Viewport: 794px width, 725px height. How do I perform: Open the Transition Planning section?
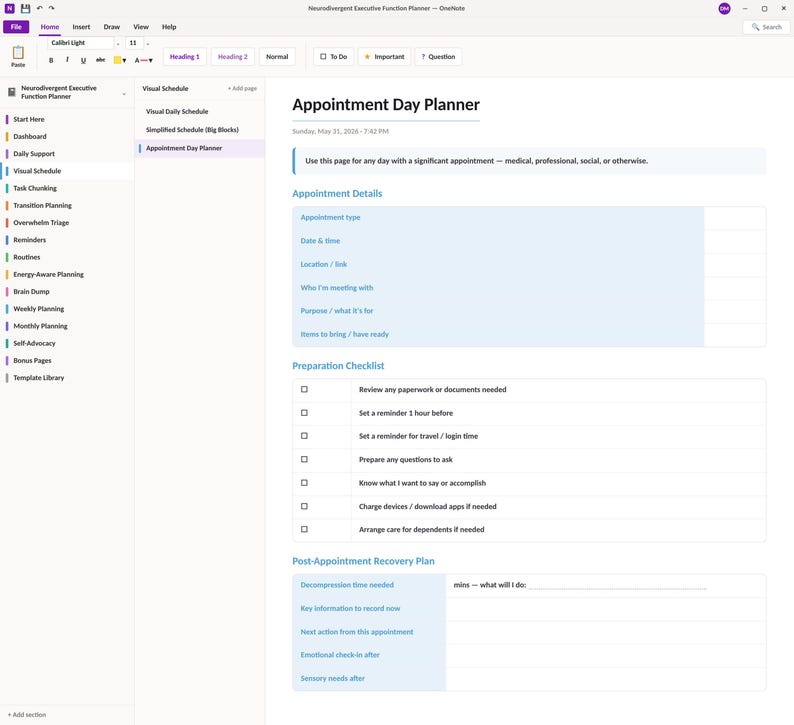(67, 205)
